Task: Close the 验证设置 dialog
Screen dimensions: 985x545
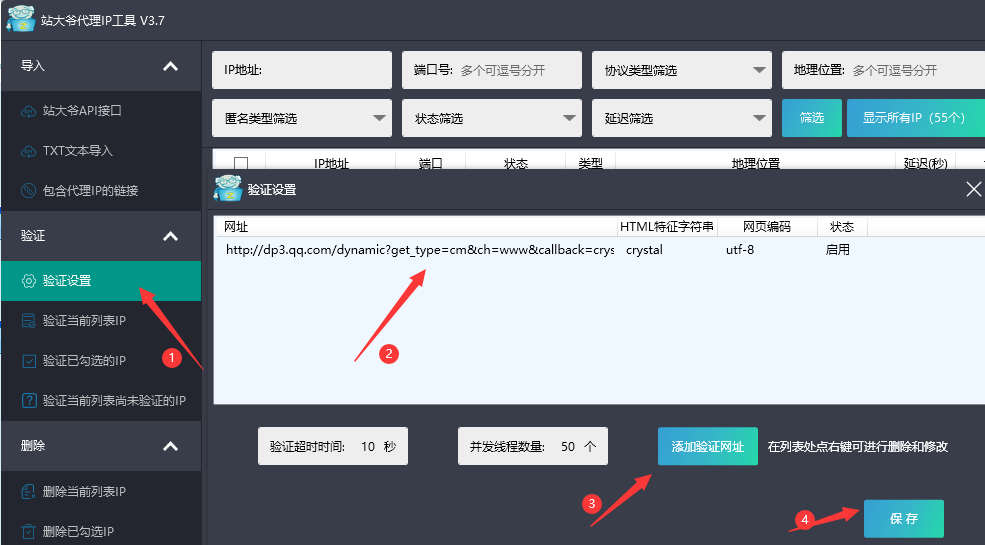Action: pos(973,189)
